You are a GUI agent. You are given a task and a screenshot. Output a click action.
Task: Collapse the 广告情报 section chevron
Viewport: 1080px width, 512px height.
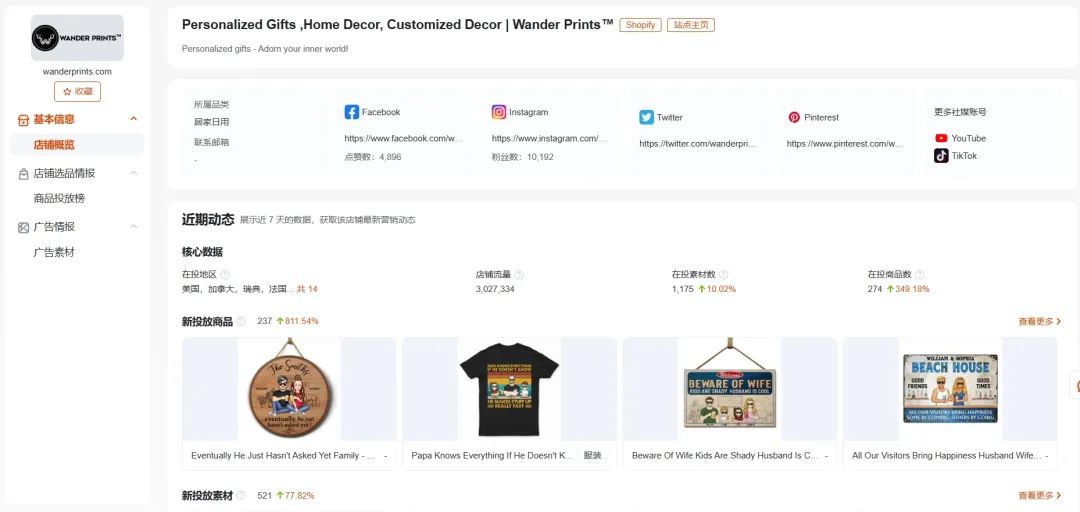[134, 226]
